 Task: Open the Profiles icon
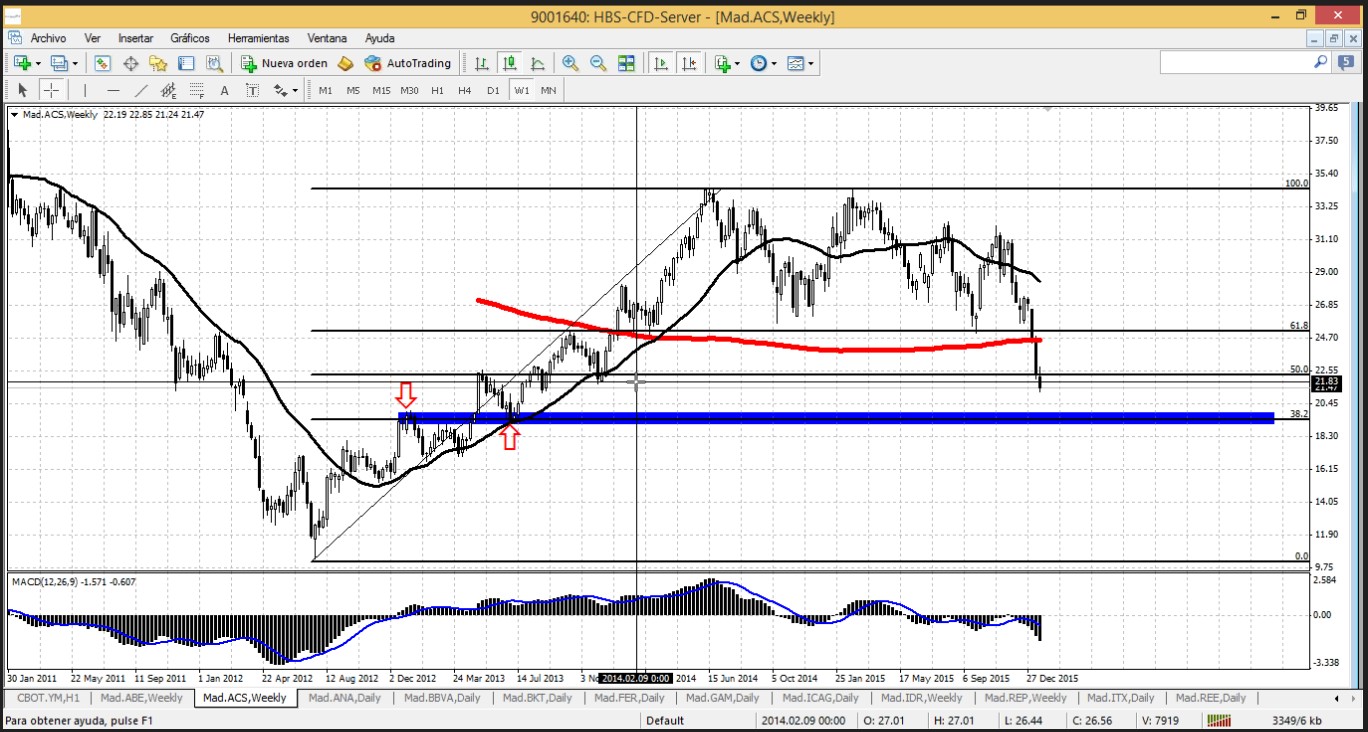click(58, 63)
